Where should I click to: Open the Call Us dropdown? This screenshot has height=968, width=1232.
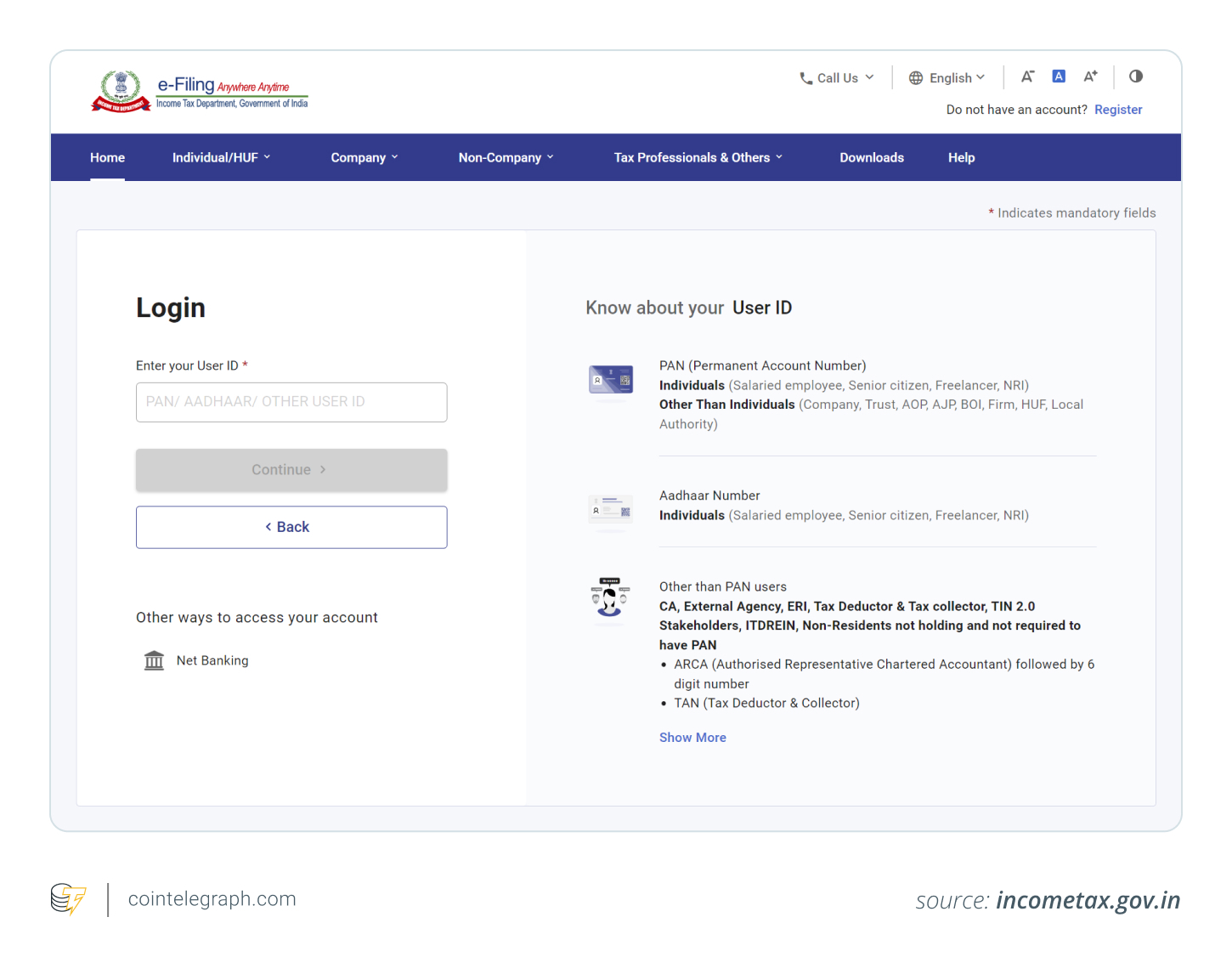(x=837, y=78)
